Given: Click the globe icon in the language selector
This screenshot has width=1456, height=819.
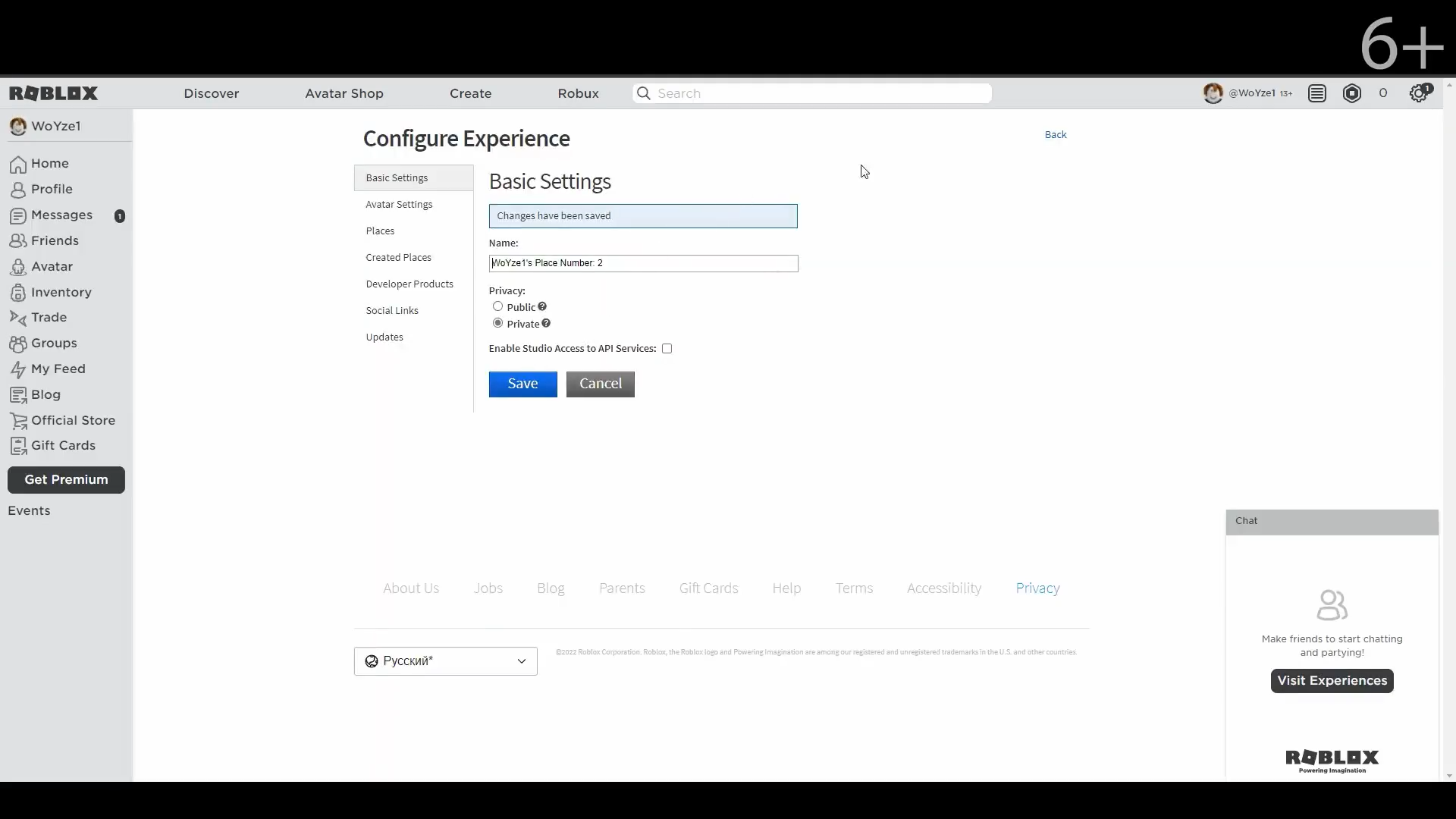Looking at the screenshot, I should (x=372, y=661).
